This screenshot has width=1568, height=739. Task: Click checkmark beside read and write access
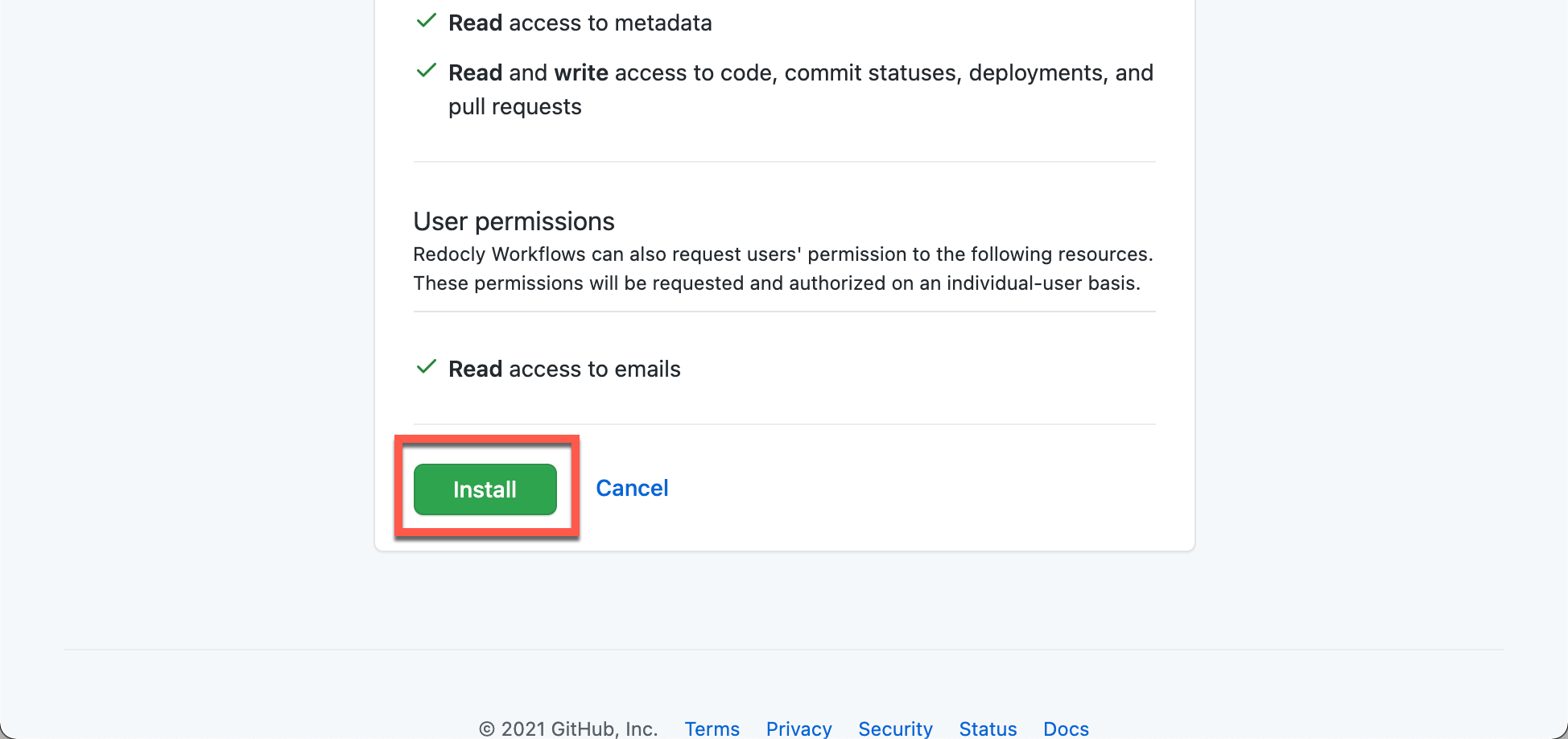pyautogui.click(x=426, y=71)
